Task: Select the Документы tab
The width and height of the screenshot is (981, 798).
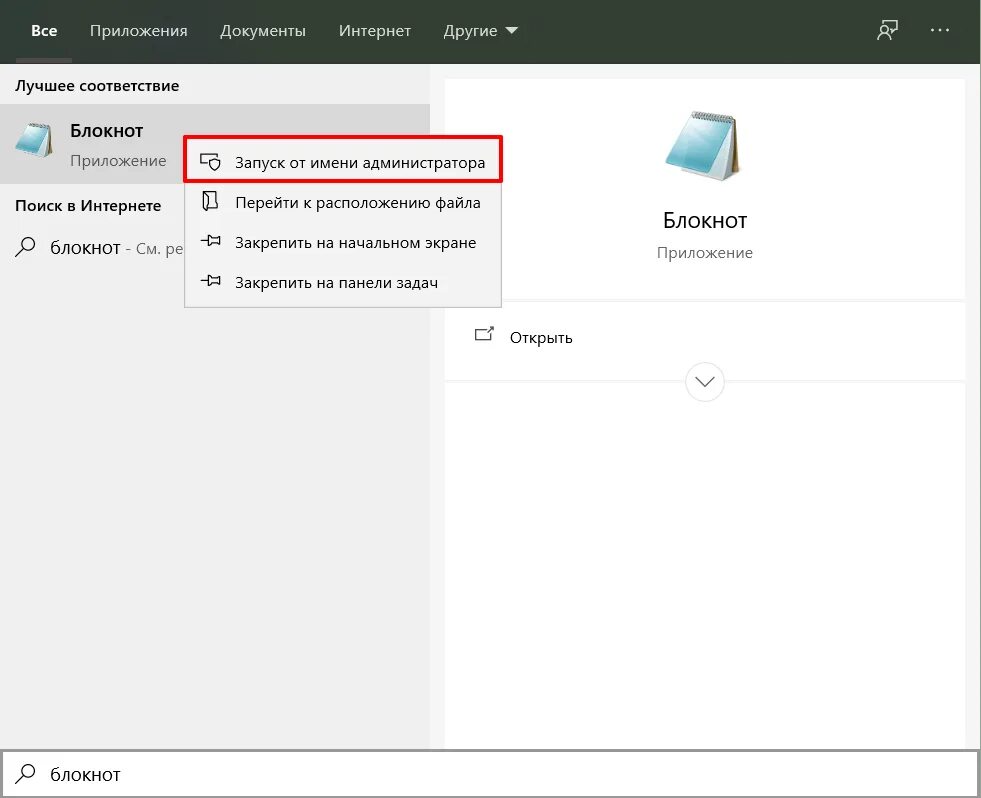Action: (263, 31)
